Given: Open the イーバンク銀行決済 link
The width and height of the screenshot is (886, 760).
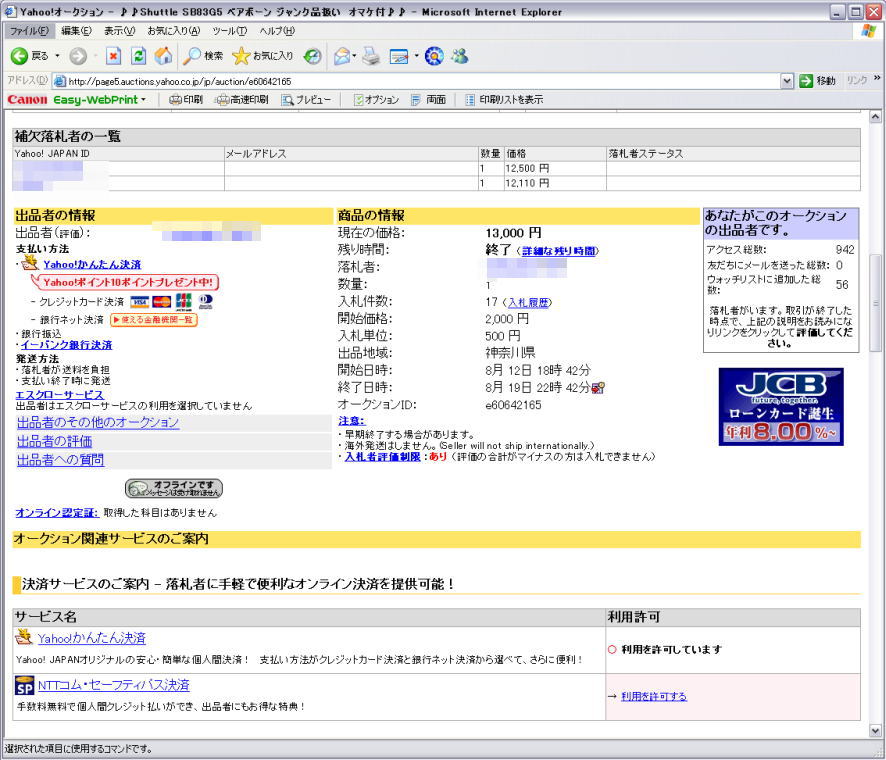Looking at the screenshot, I should [67, 345].
